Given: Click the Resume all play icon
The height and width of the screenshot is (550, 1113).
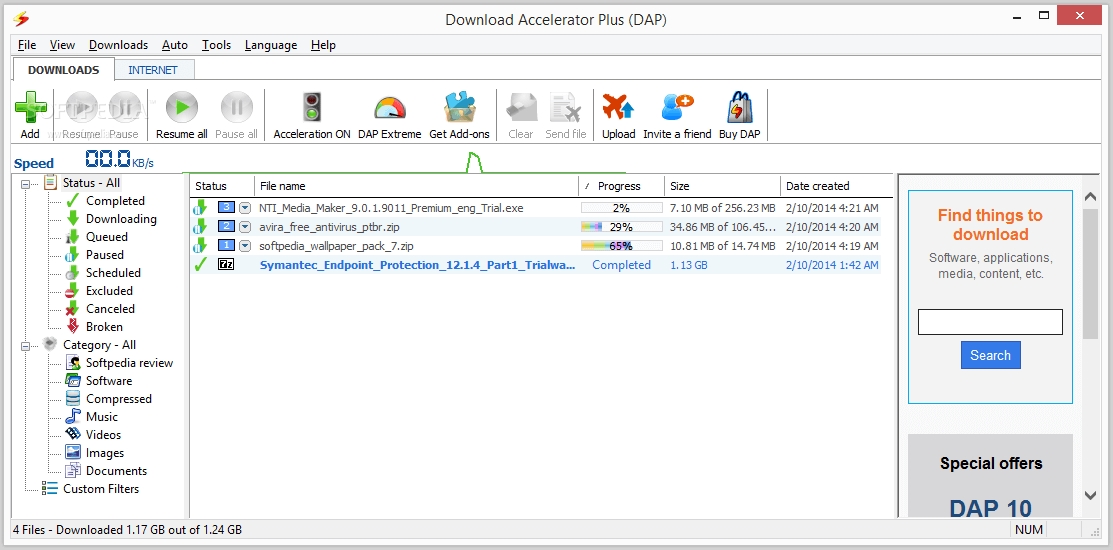Looking at the screenshot, I should [x=182, y=109].
